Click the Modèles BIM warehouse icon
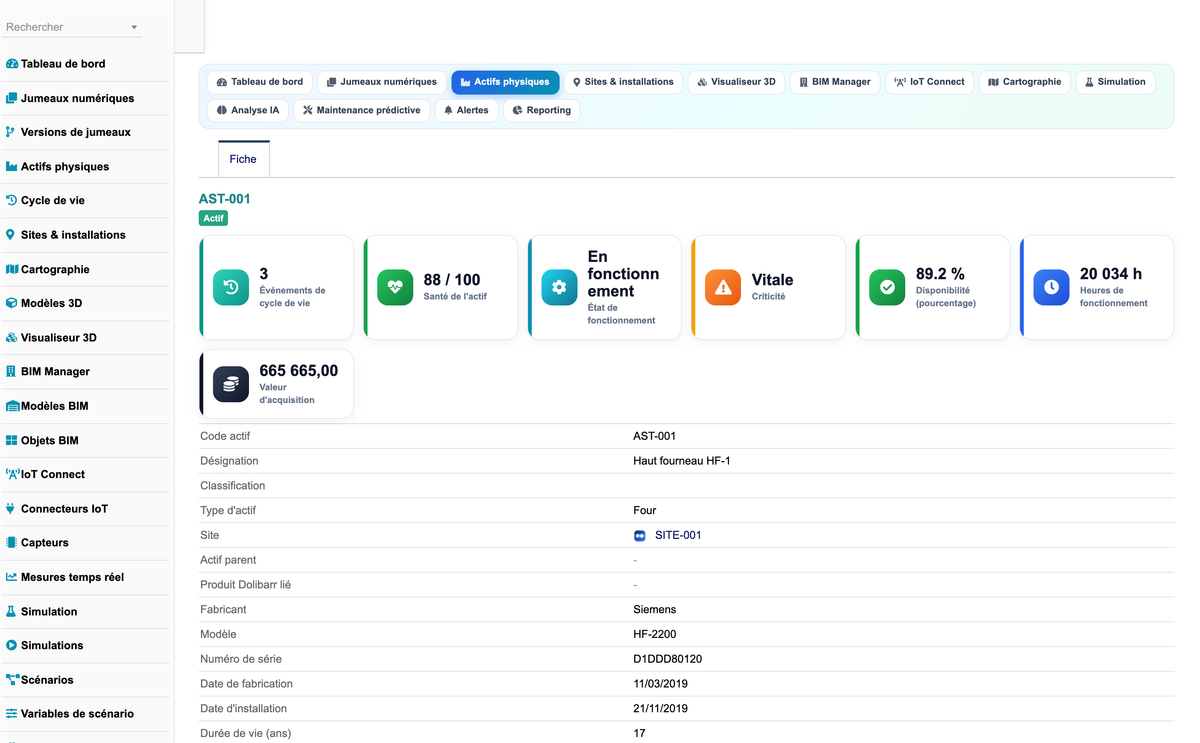 13,406
